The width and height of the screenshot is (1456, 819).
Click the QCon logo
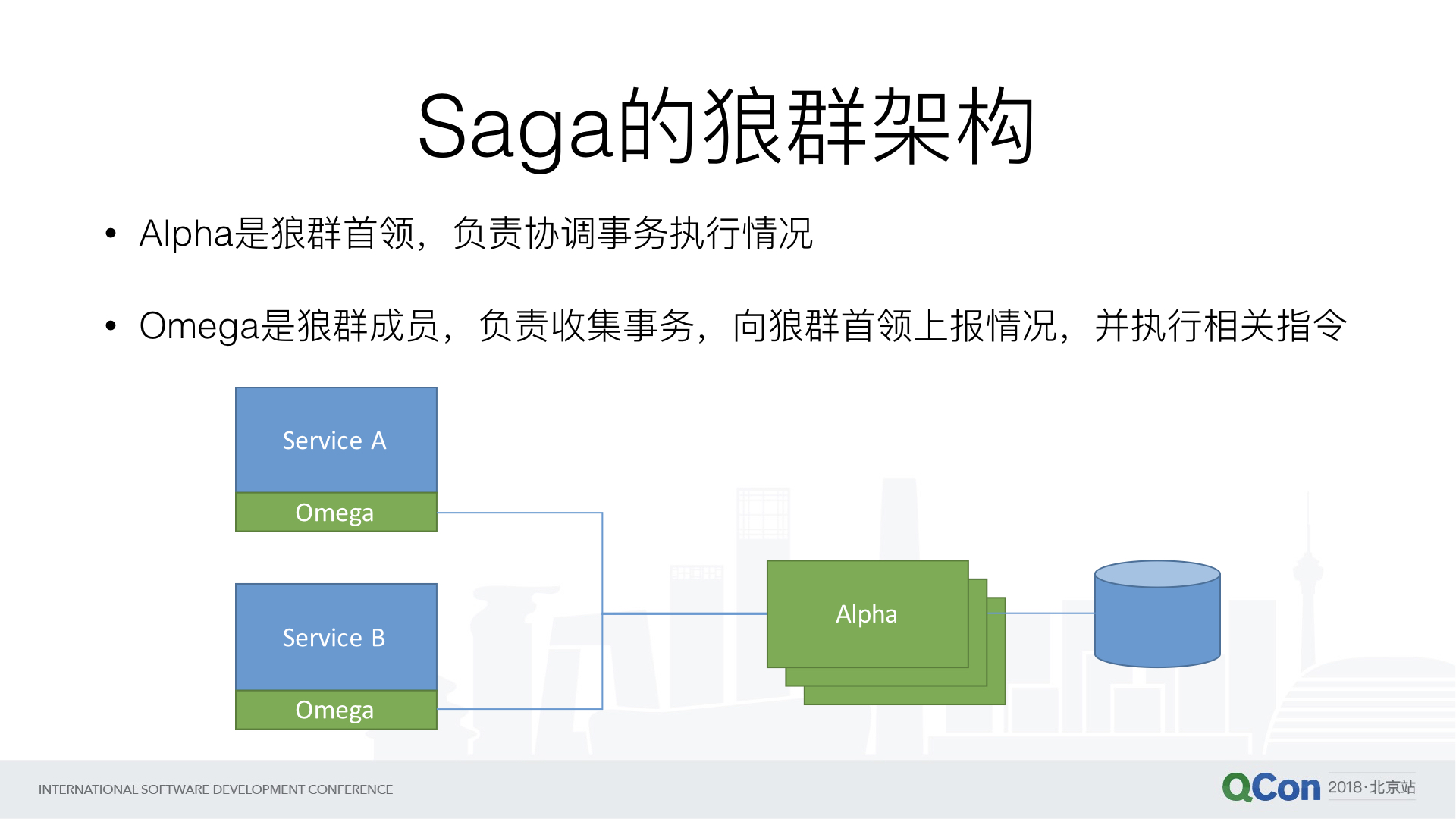tap(1271, 788)
